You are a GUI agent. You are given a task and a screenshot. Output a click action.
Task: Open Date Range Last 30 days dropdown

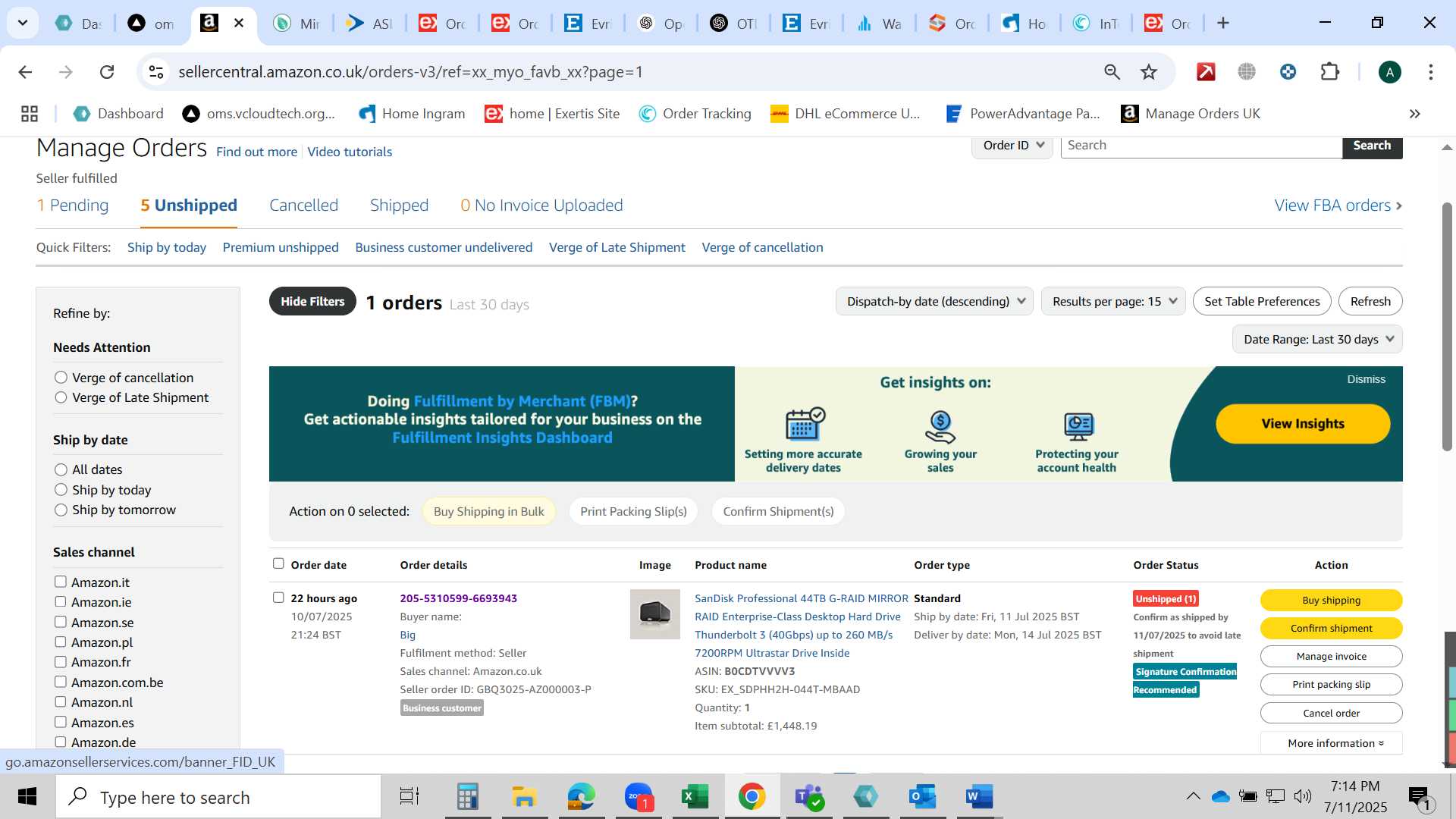coord(1317,339)
